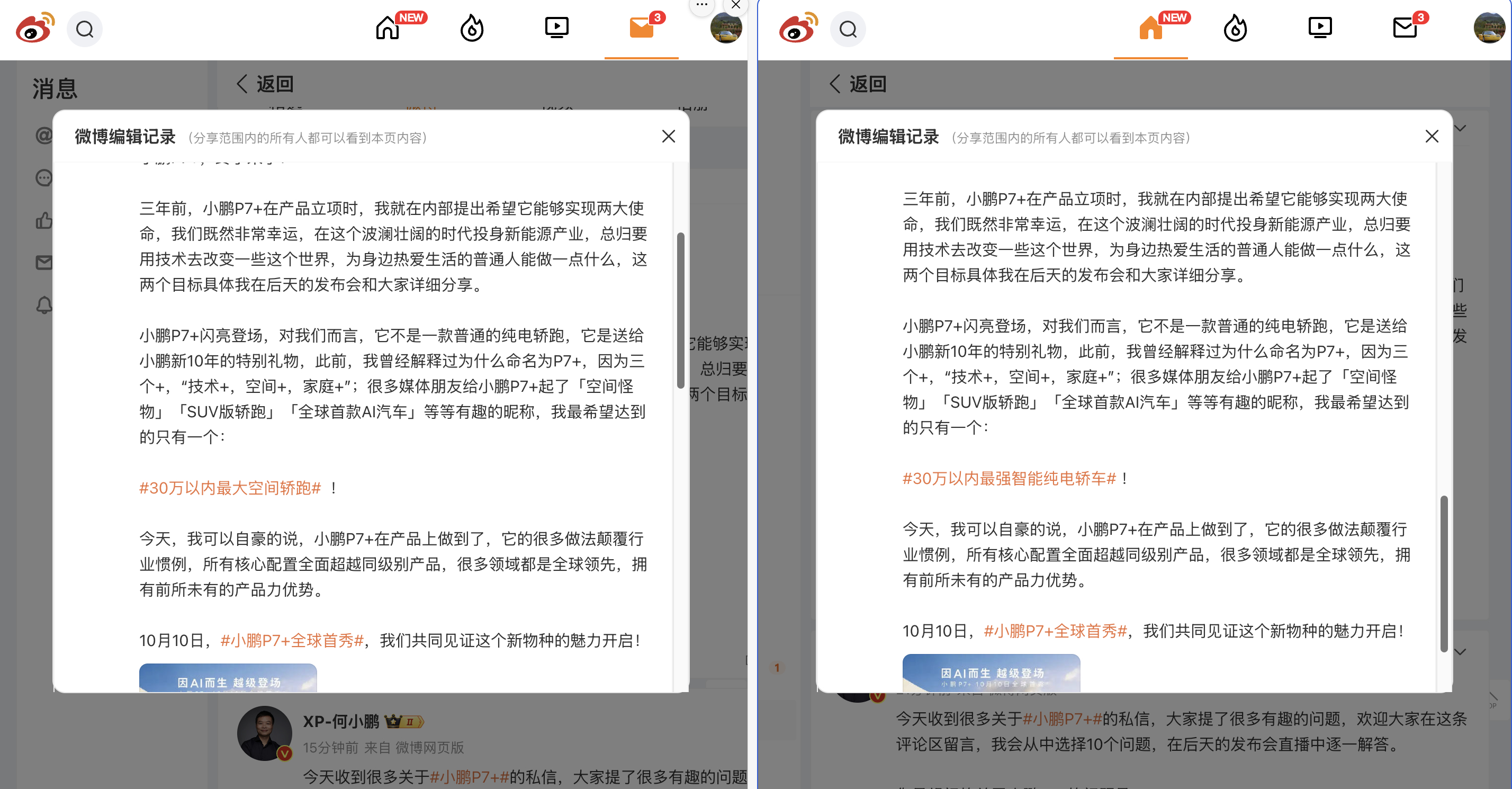
Task: Click left dialog's vertical scrollbar thumb
Action: (681, 310)
